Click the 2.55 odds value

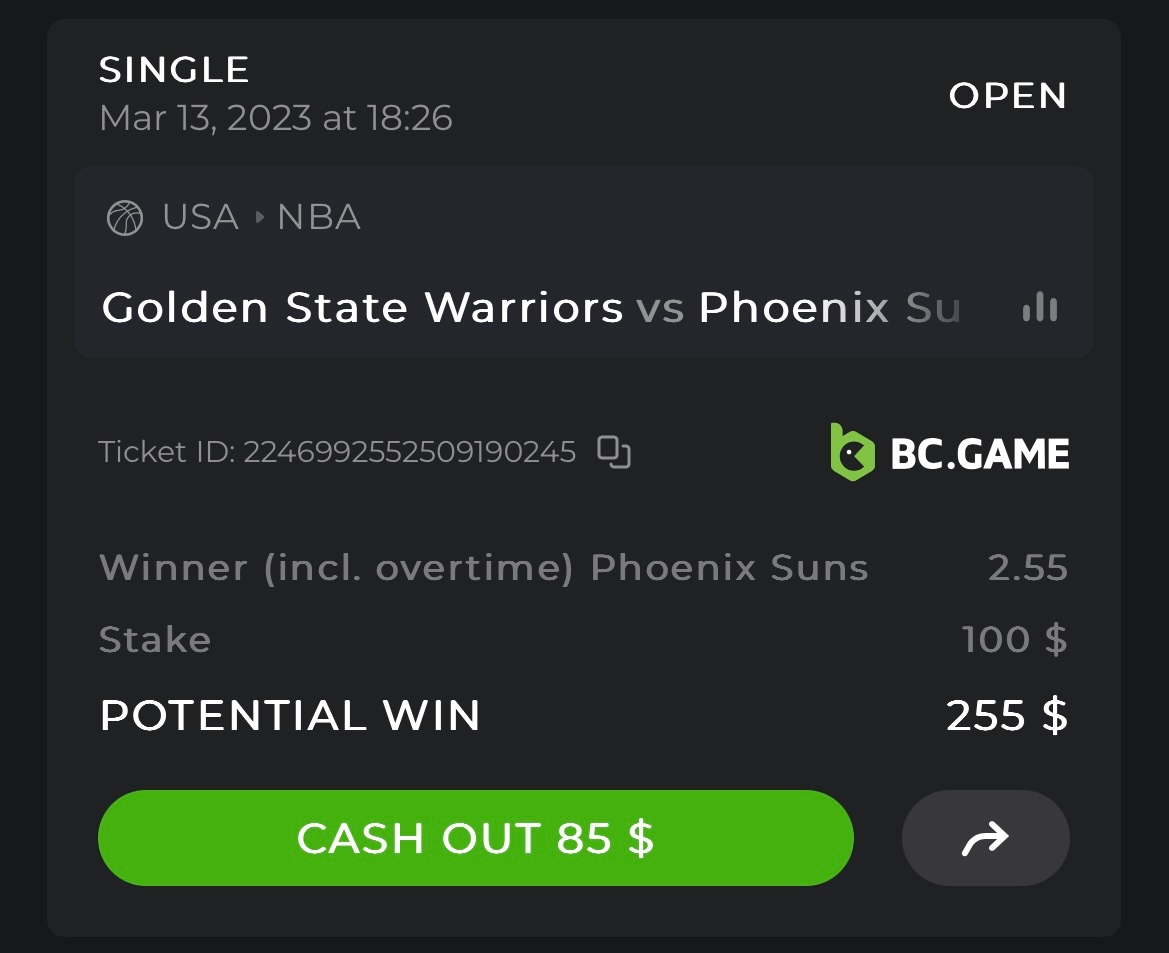[1028, 568]
